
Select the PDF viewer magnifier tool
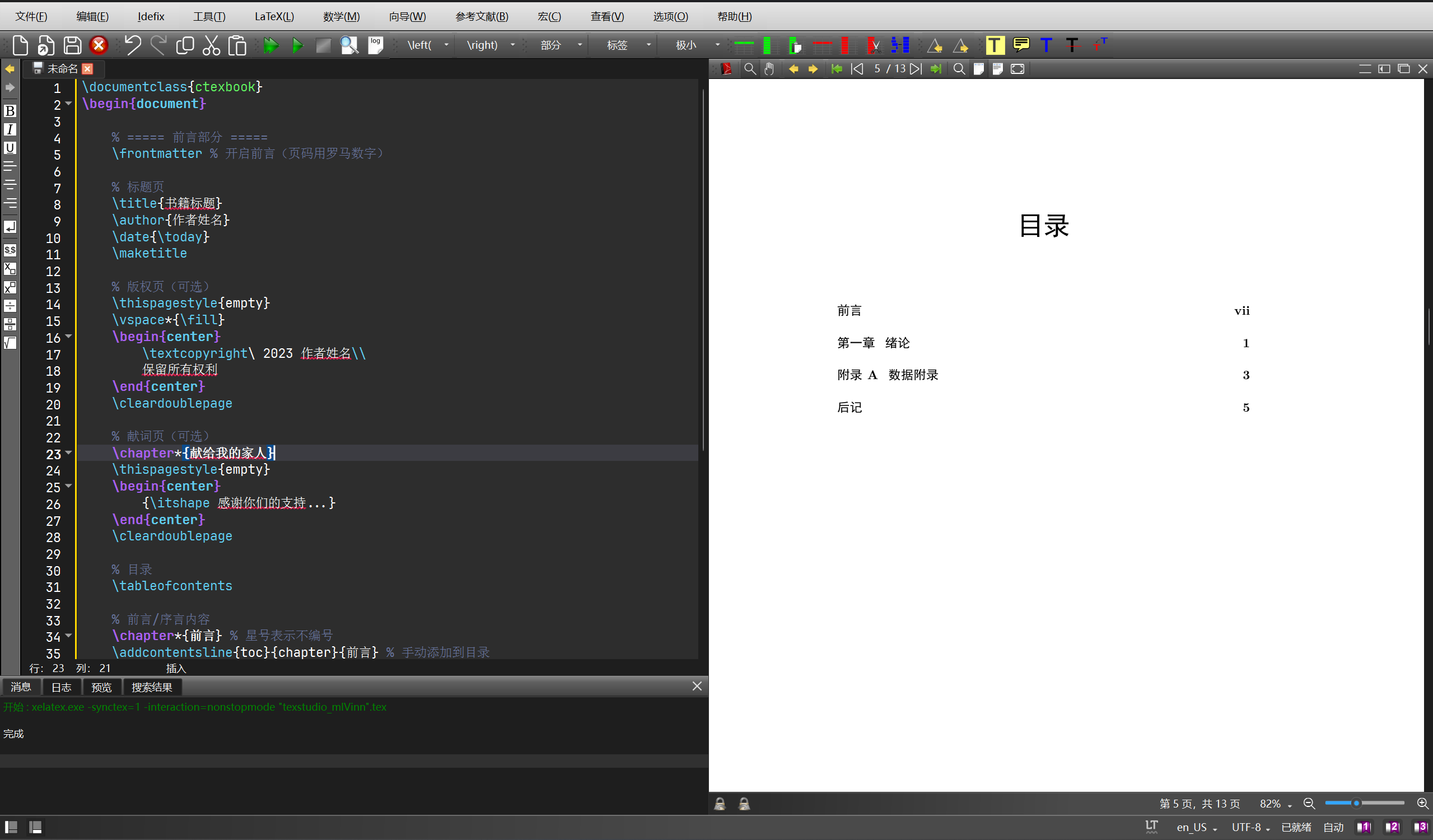(750, 69)
